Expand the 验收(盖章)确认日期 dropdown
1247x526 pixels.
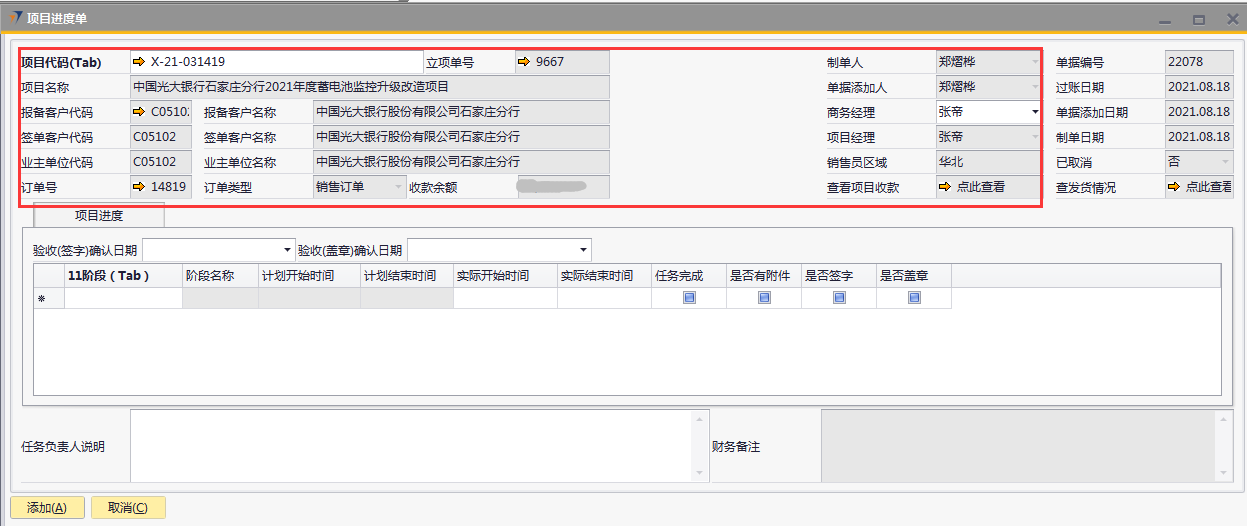pyautogui.click(x=583, y=250)
